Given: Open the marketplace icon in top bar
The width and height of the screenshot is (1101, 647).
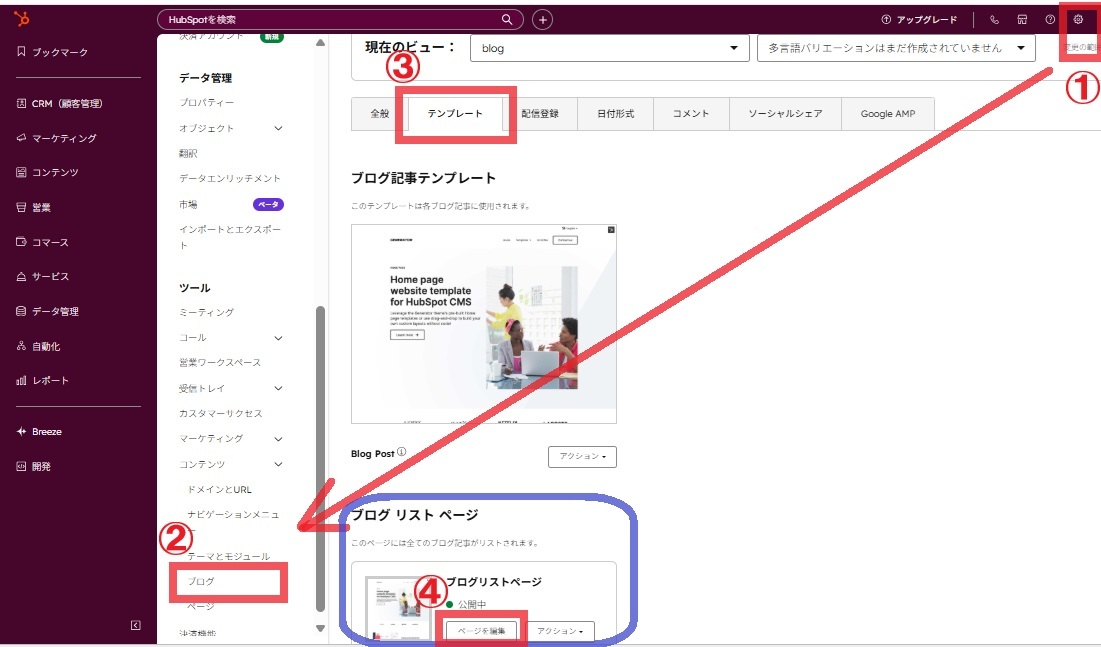Looking at the screenshot, I should tap(1021, 19).
